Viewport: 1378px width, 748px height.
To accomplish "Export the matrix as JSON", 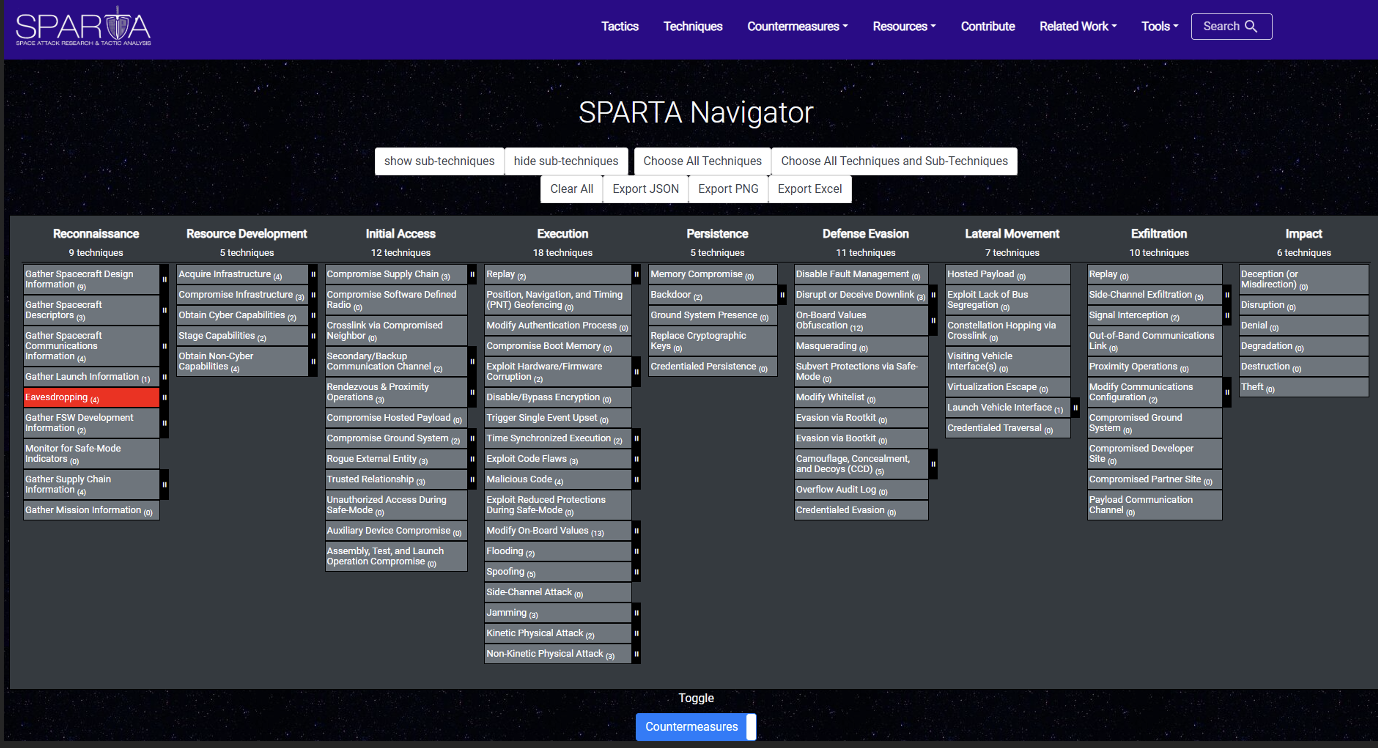I will pyautogui.click(x=645, y=189).
